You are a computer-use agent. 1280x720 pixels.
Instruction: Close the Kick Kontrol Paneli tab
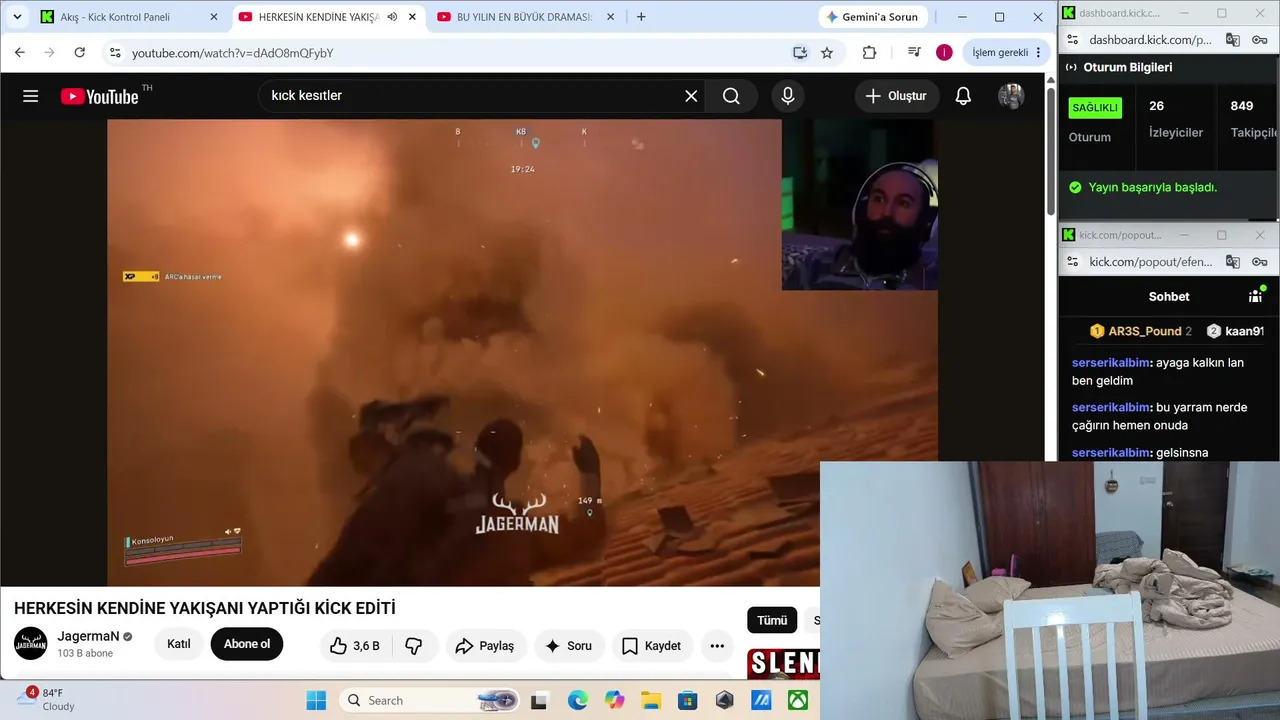(x=213, y=17)
